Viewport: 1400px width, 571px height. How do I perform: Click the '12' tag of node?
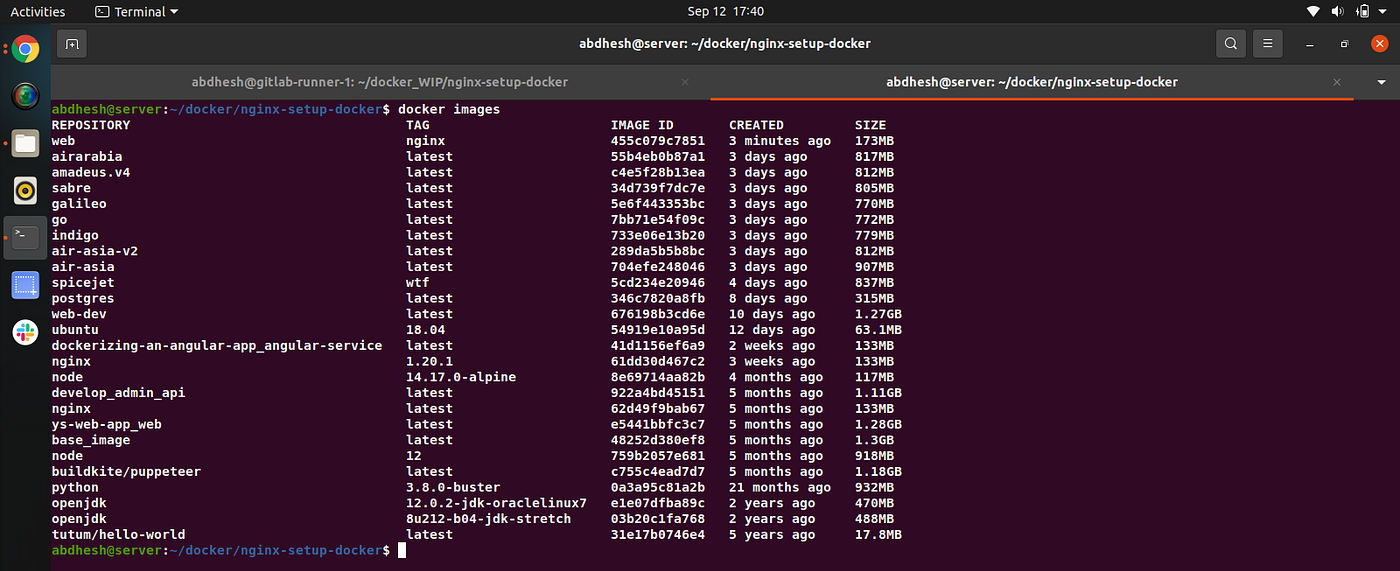click(414, 456)
